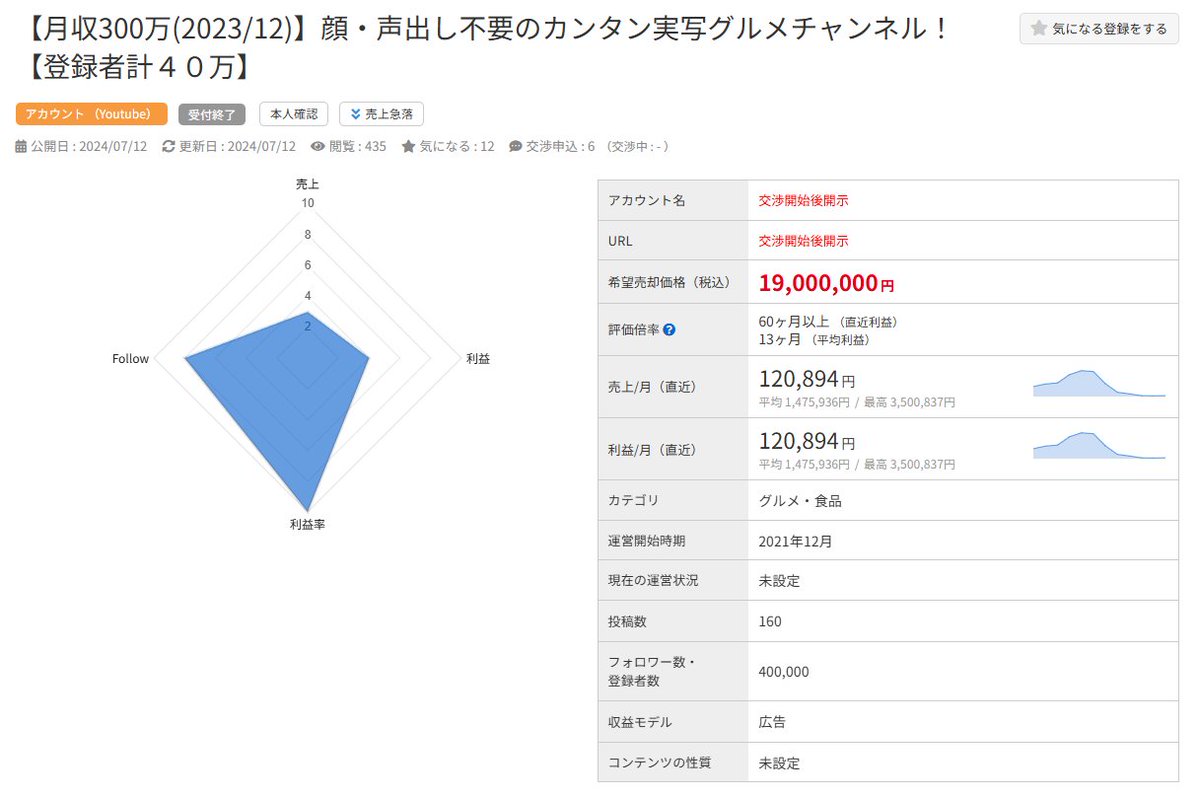
Task: Click the 希望売却価格（税込） label
Action: click(x=671, y=282)
